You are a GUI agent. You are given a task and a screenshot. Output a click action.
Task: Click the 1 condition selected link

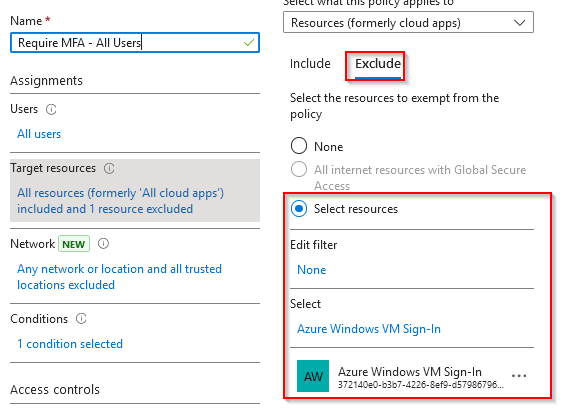click(x=70, y=344)
